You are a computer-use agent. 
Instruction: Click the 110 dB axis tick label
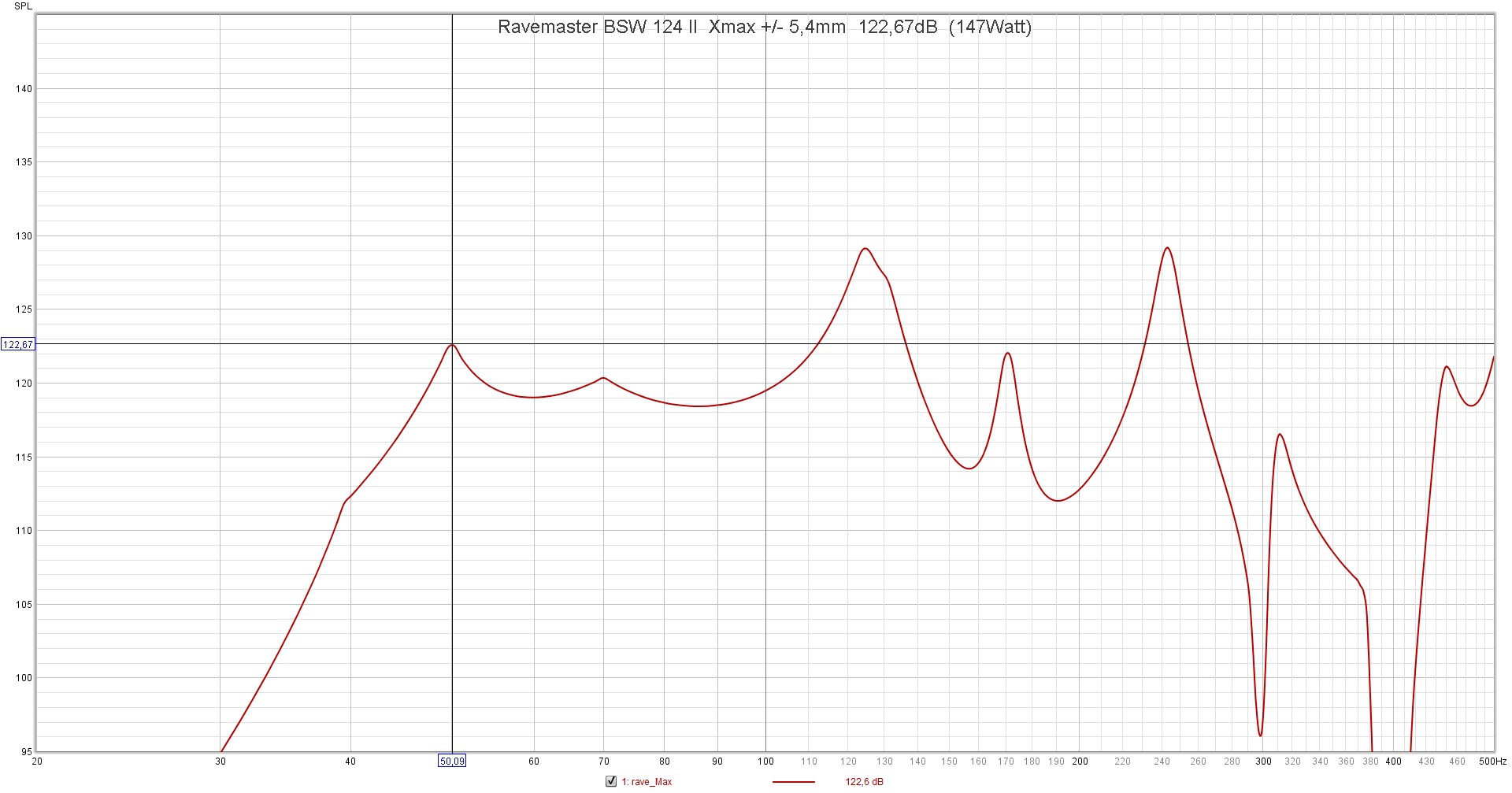[x=24, y=531]
